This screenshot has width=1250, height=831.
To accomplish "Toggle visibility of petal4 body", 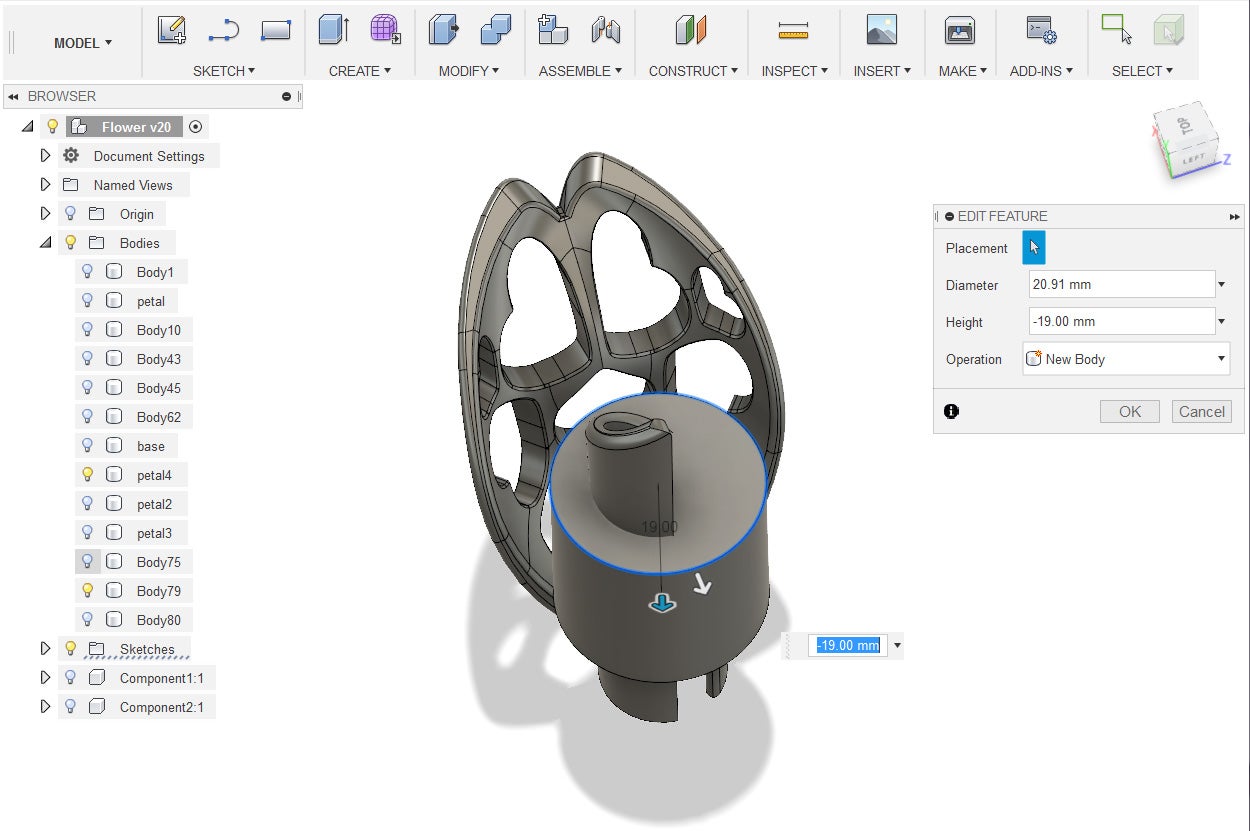I will pyautogui.click(x=87, y=475).
